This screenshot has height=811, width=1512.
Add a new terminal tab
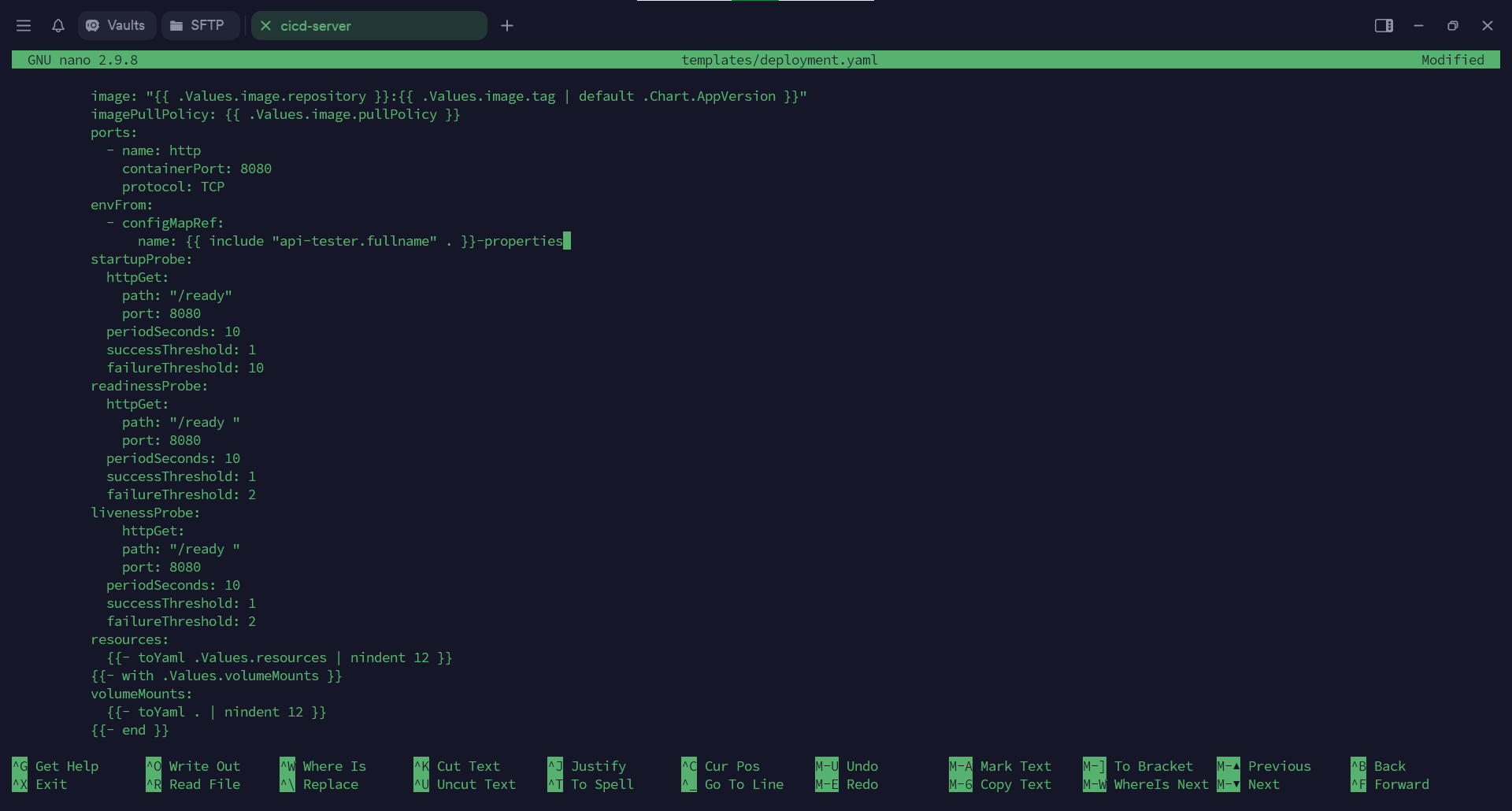pos(507,26)
